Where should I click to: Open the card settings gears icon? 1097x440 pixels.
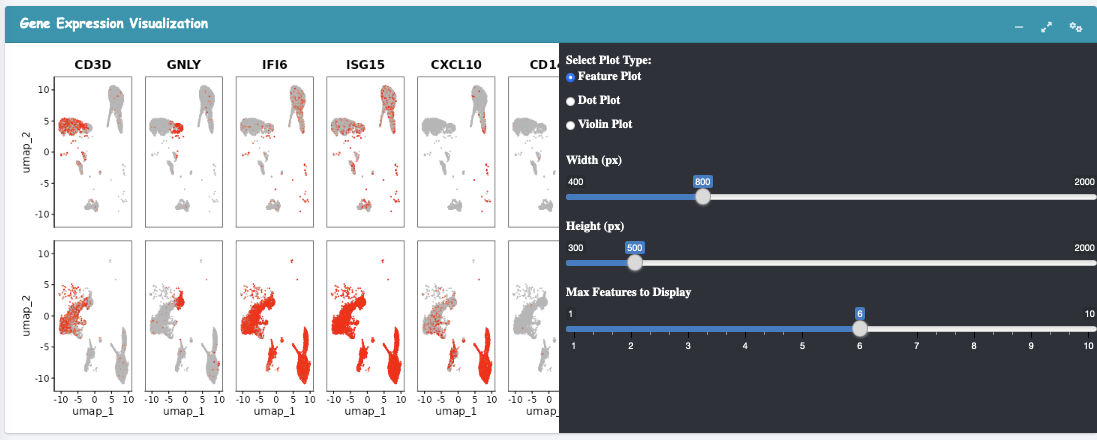tap(1076, 27)
